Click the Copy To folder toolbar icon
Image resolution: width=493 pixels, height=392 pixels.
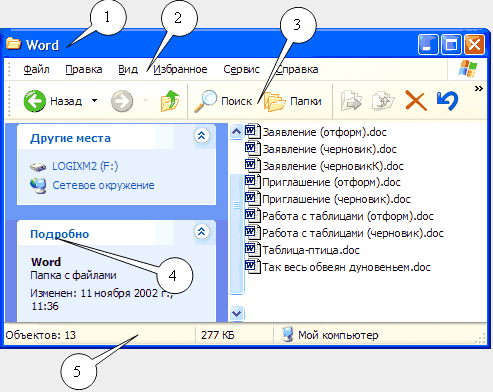(x=383, y=100)
